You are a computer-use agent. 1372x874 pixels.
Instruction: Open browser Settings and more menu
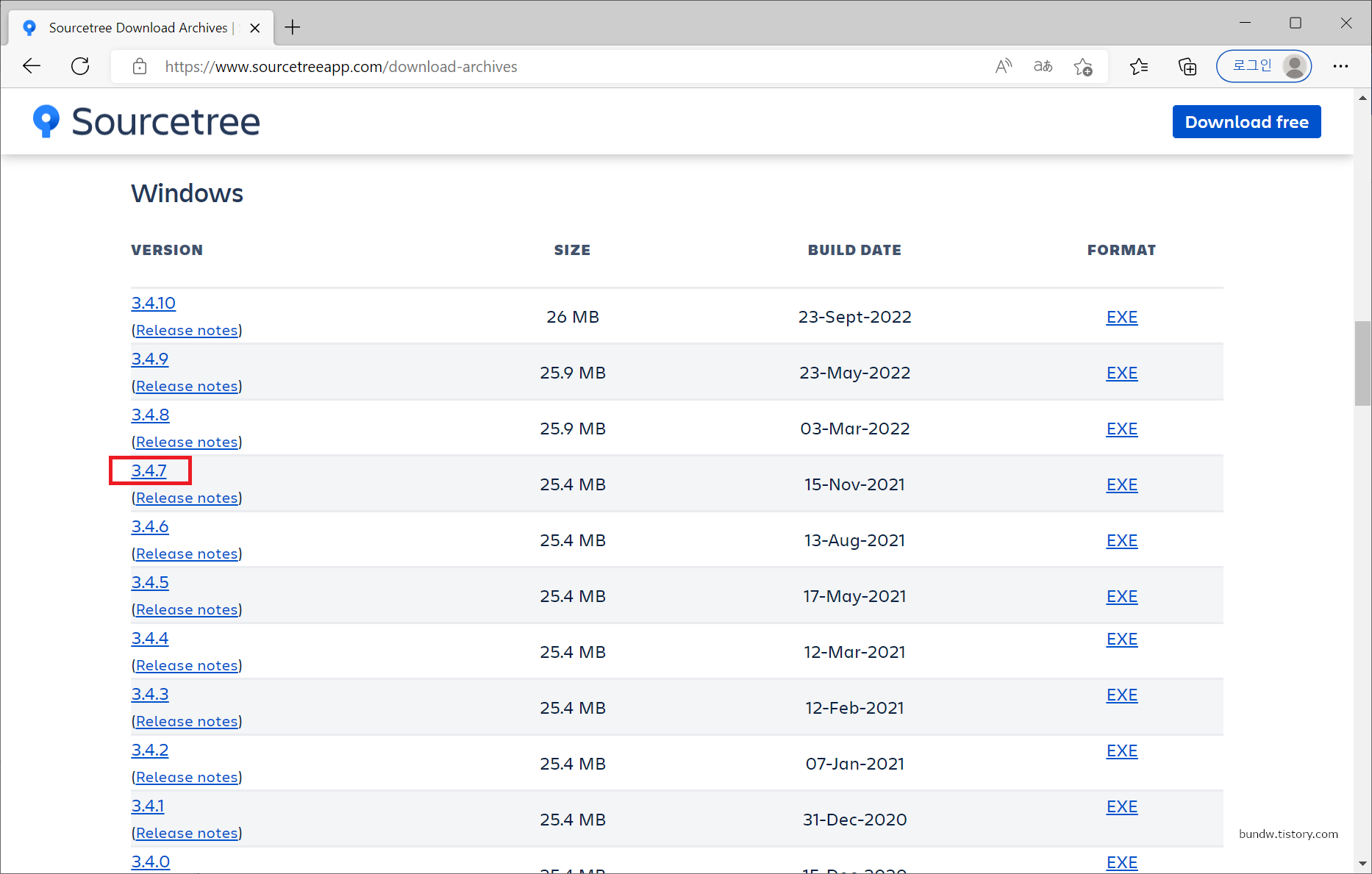(1340, 66)
